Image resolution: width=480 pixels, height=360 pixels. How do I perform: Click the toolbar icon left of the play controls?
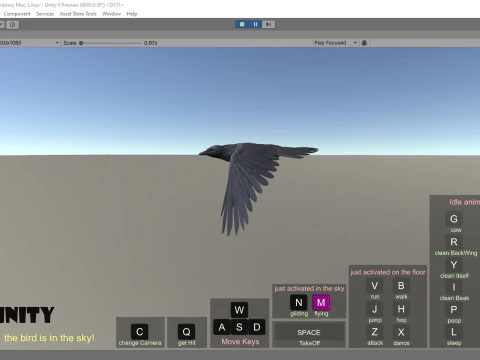pos(13,25)
